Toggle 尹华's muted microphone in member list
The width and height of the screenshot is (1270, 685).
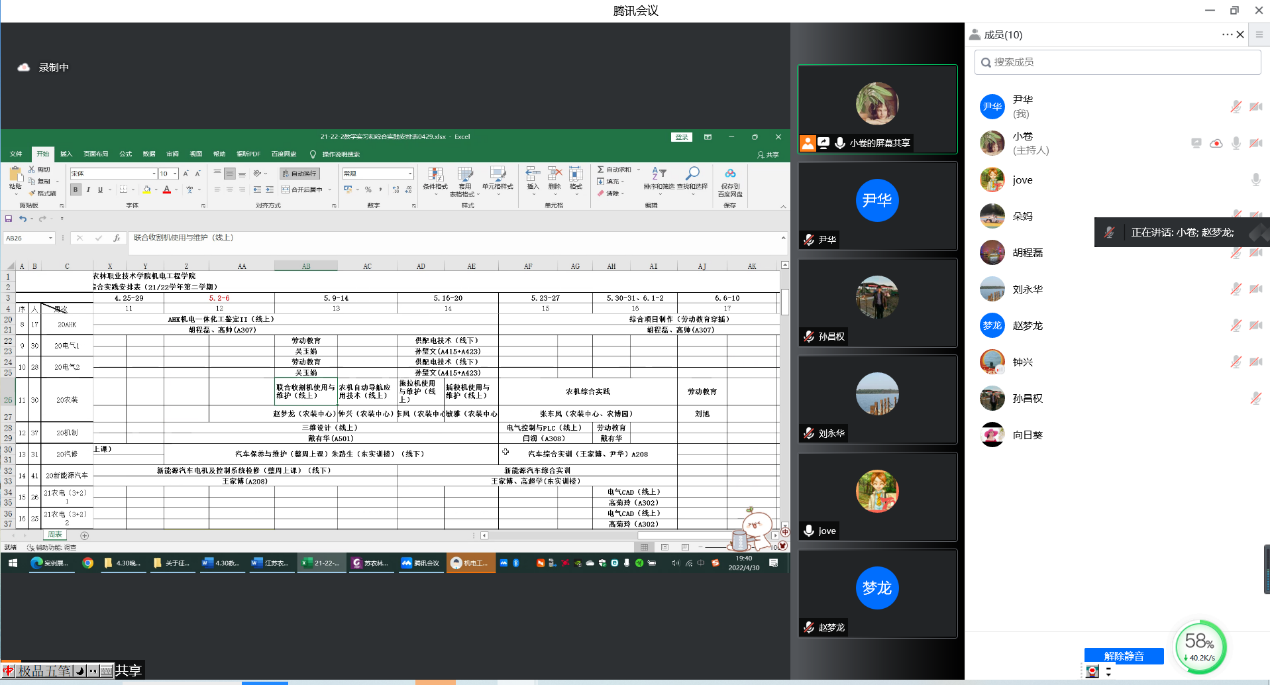1236,107
